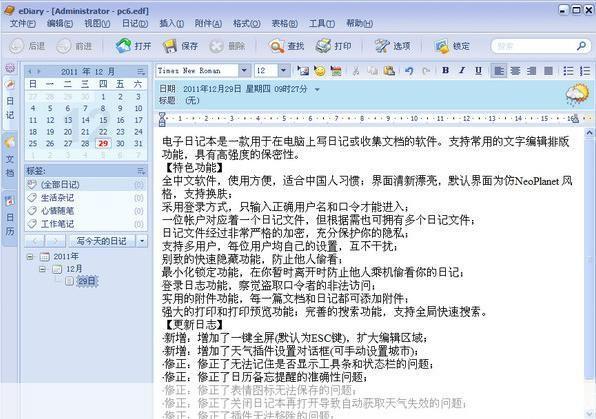Toggle bold formatting
The width and height of the screenshot is (596, 419).
pyautogui.click(x=445, y=70)
